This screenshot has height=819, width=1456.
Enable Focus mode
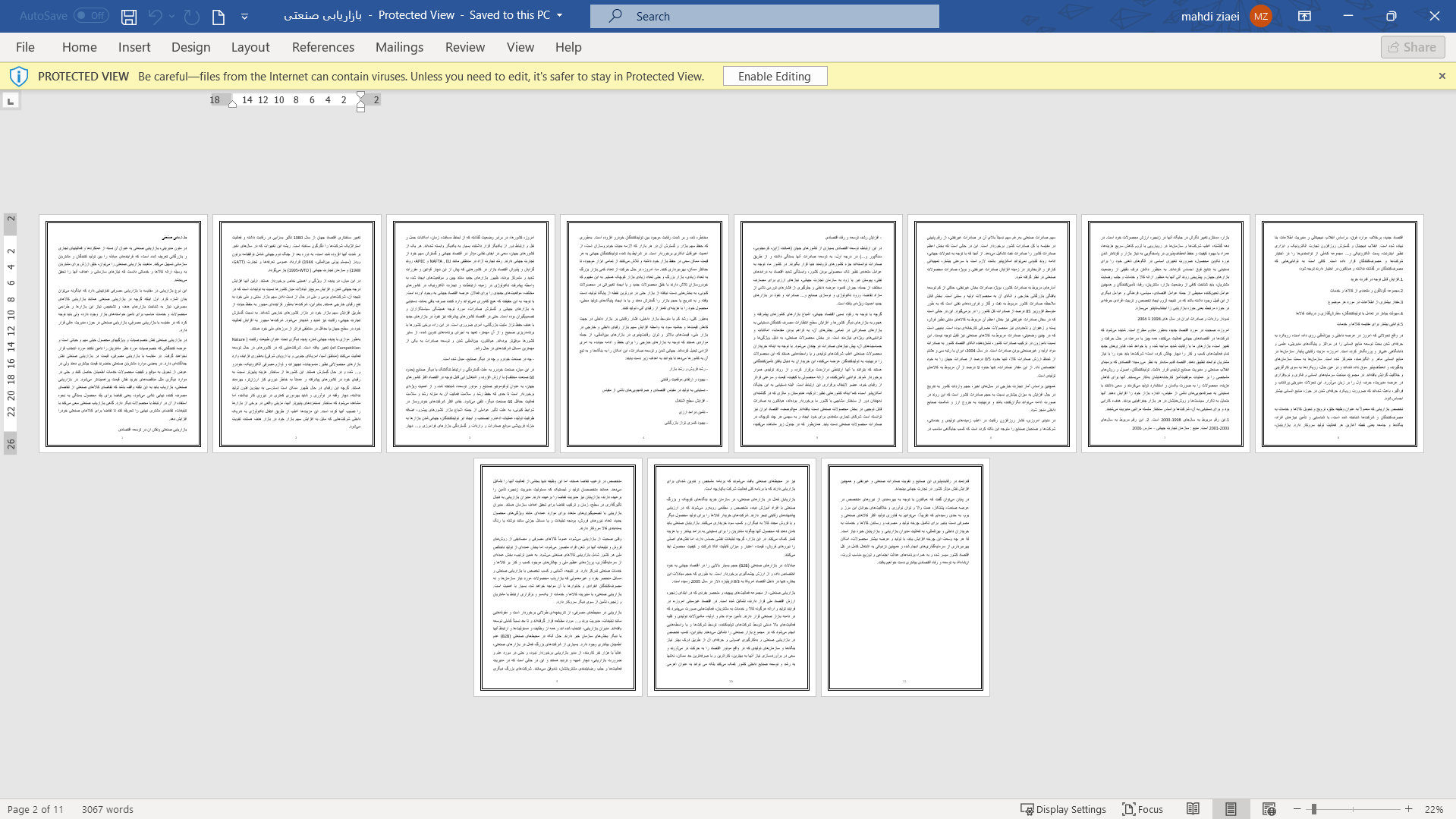1143,809
